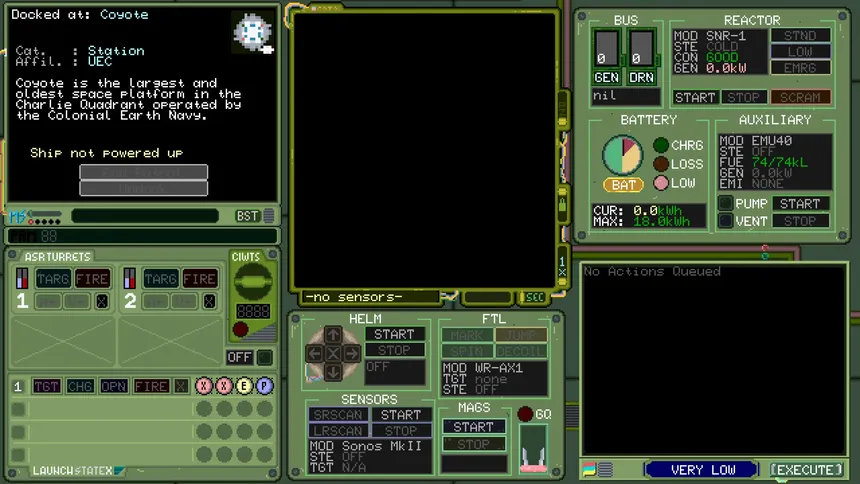This screenshot has height=484, width=860.
Task: Click the CIWS rotary dial
Action: [x=253, y=282]
